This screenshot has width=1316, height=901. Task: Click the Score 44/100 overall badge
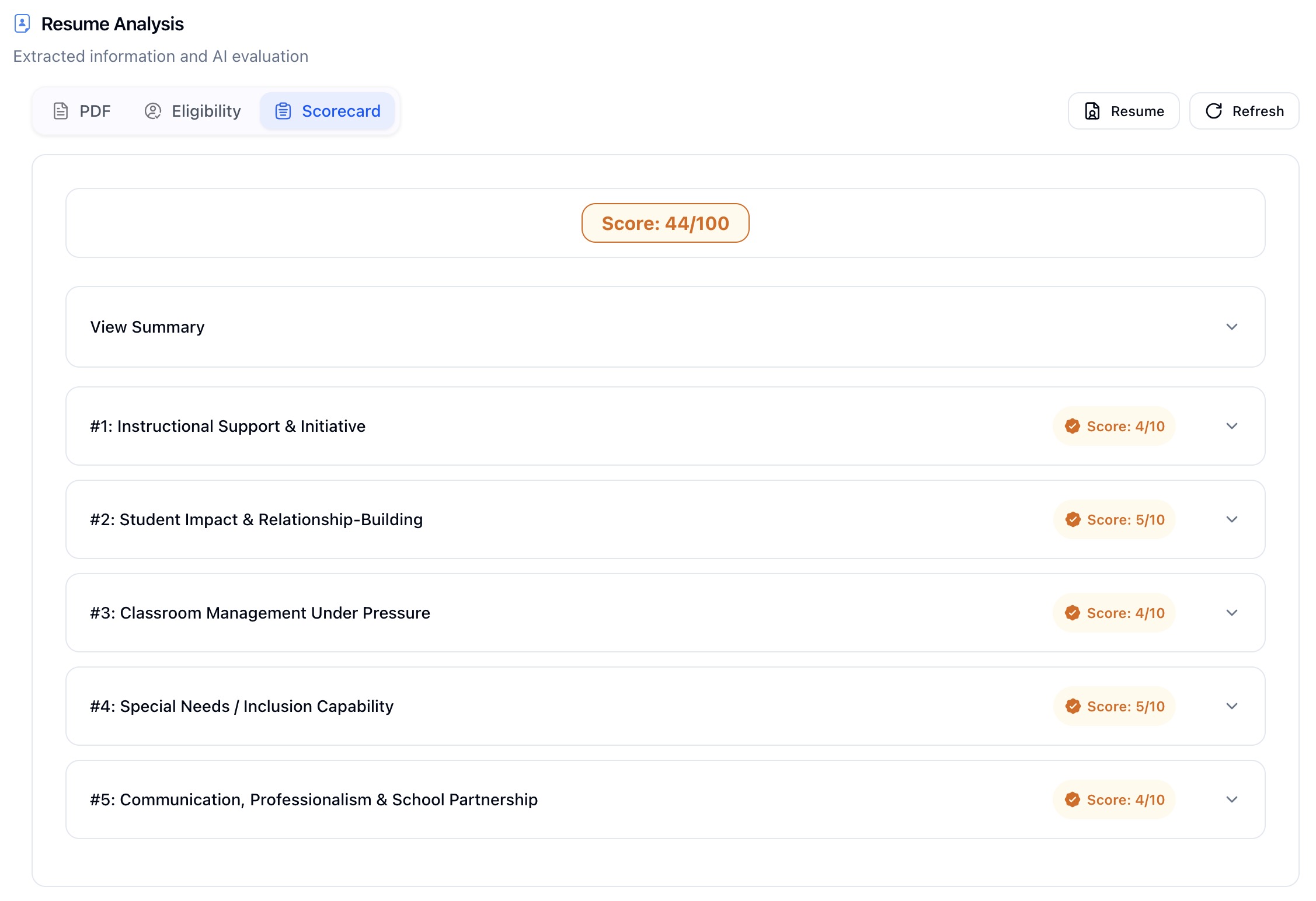coord(665,223)
